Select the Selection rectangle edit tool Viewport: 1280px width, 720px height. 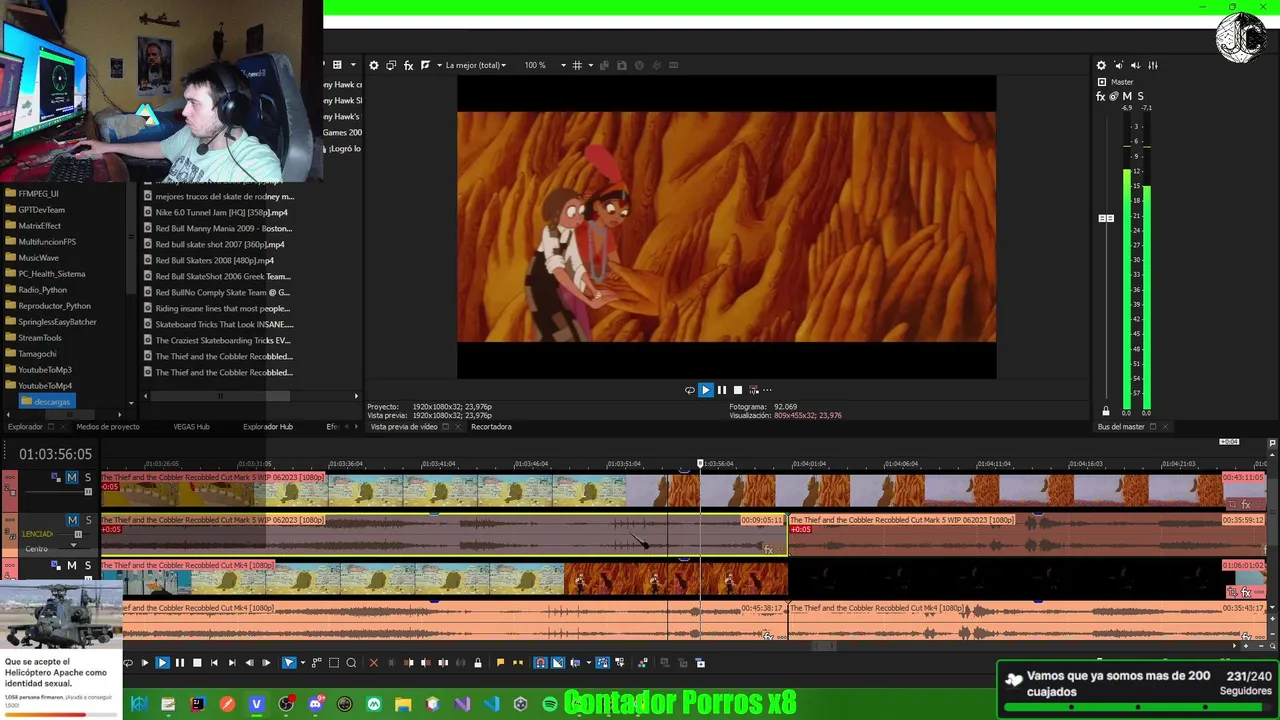334,662
